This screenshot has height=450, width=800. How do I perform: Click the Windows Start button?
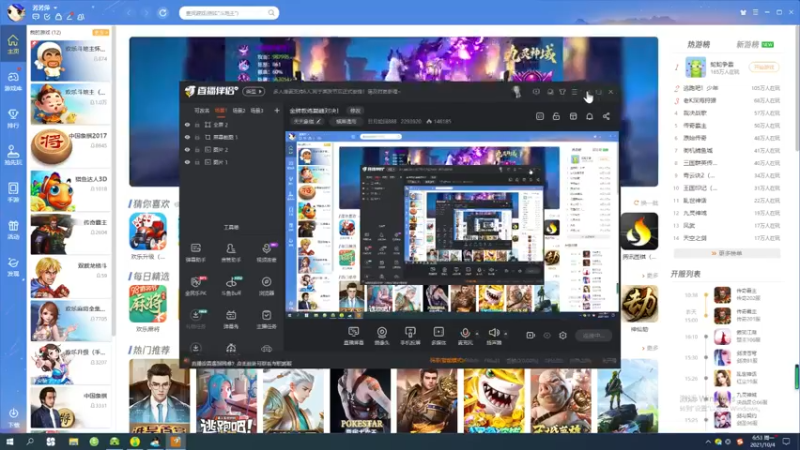[x=9, y=442]
